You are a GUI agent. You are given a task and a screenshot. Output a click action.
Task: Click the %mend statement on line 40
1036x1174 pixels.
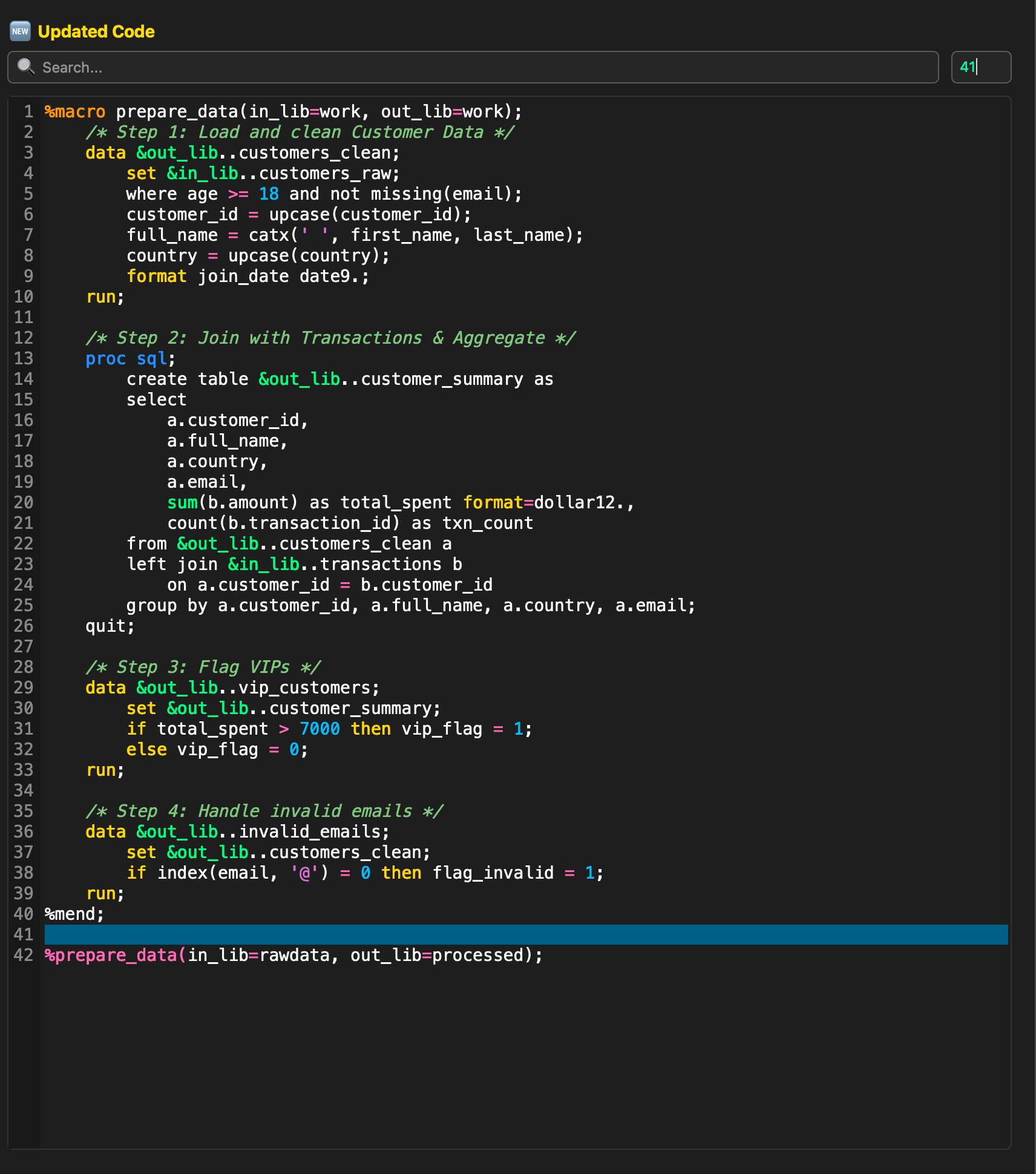71,914
